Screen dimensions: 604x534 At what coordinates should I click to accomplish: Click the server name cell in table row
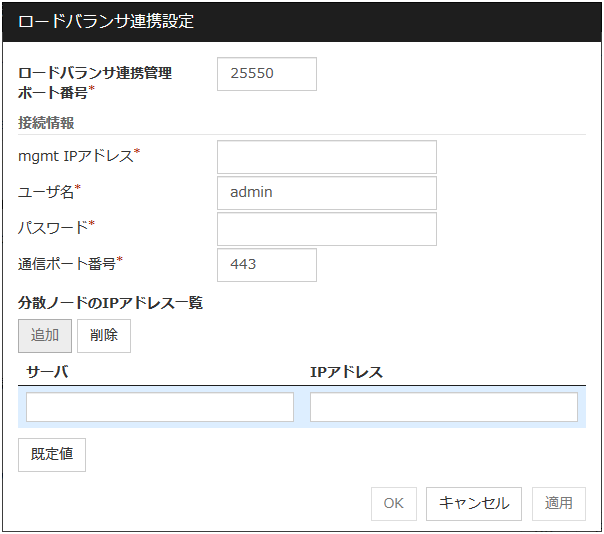tap(160, 407)
